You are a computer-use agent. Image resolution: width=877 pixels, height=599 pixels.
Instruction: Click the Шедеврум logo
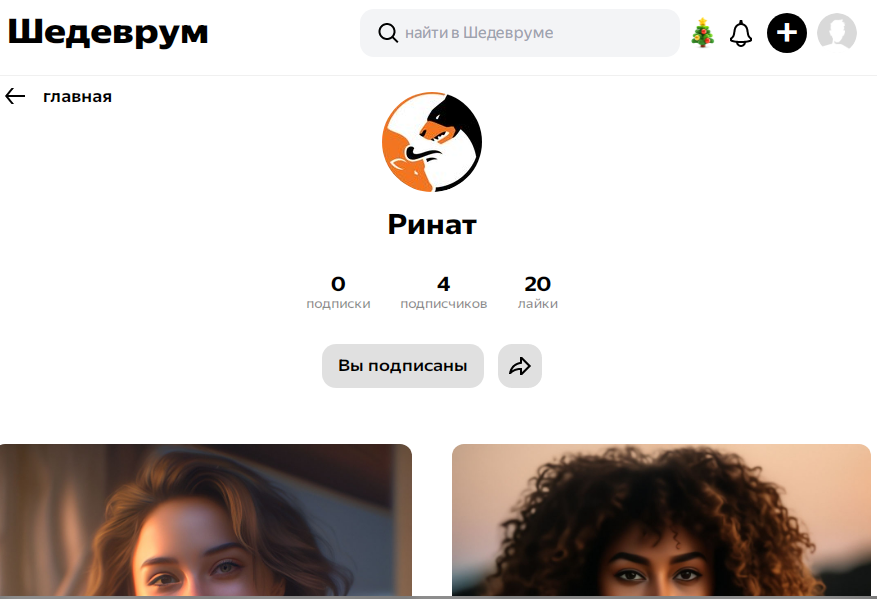(108, 32)
